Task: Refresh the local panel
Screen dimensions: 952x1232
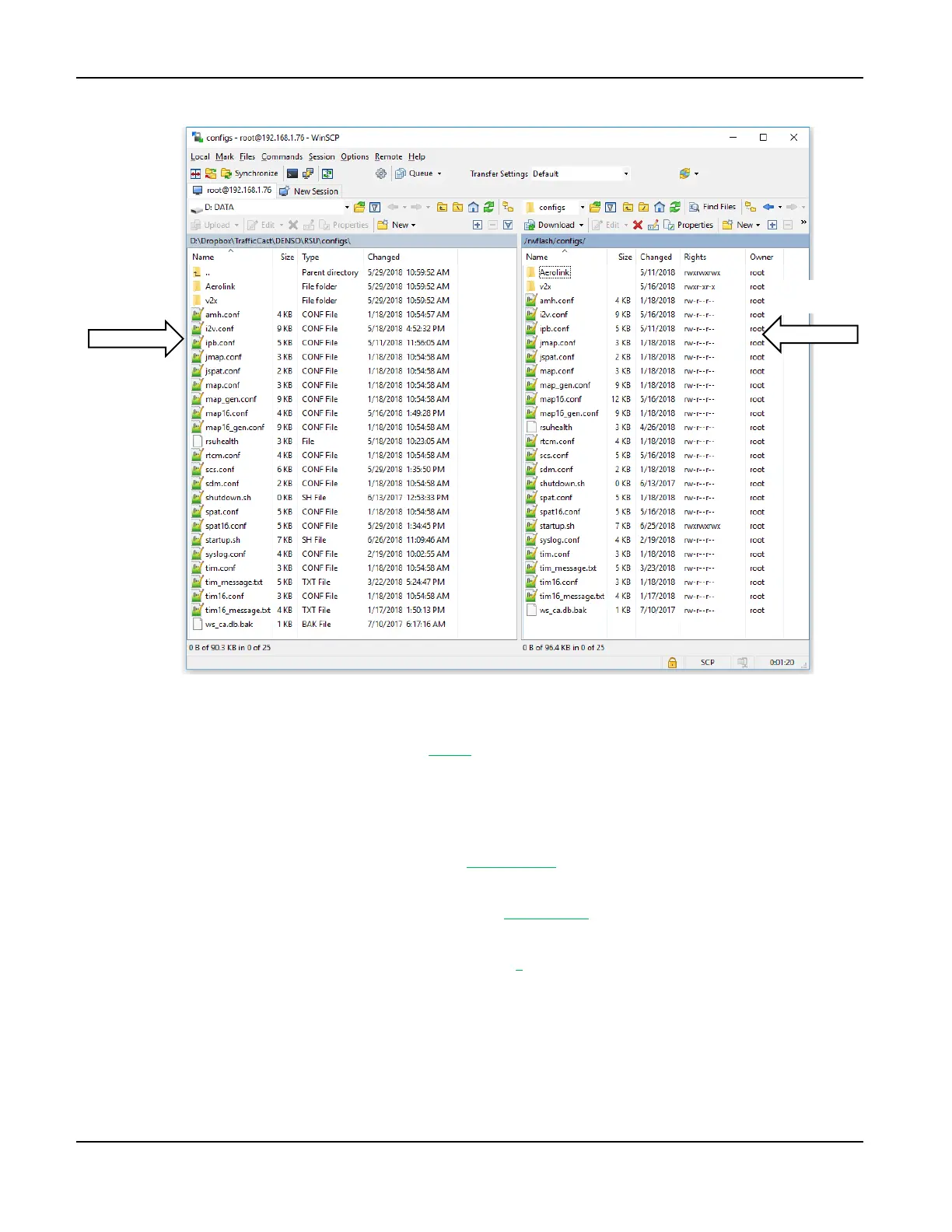Action: point(488,207)
